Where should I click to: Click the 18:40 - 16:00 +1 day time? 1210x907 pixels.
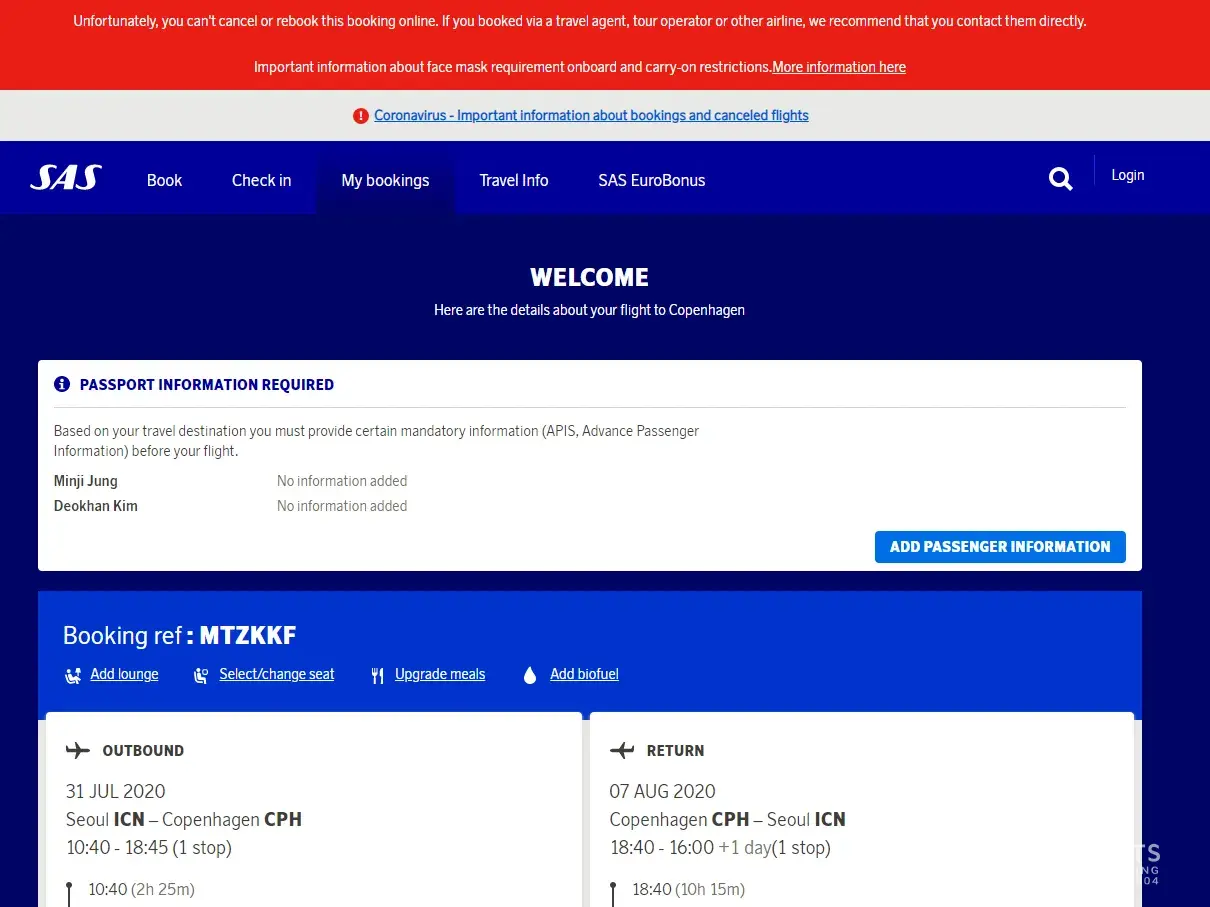720,848
